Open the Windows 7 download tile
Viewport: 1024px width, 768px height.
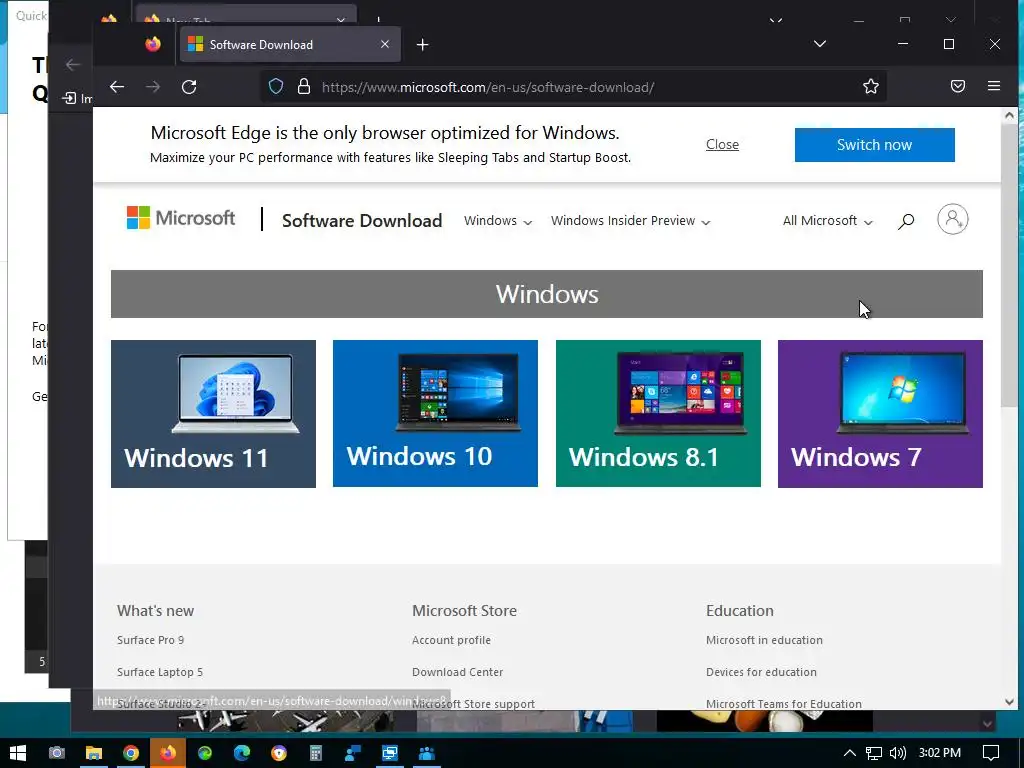(x=880, y=413)
